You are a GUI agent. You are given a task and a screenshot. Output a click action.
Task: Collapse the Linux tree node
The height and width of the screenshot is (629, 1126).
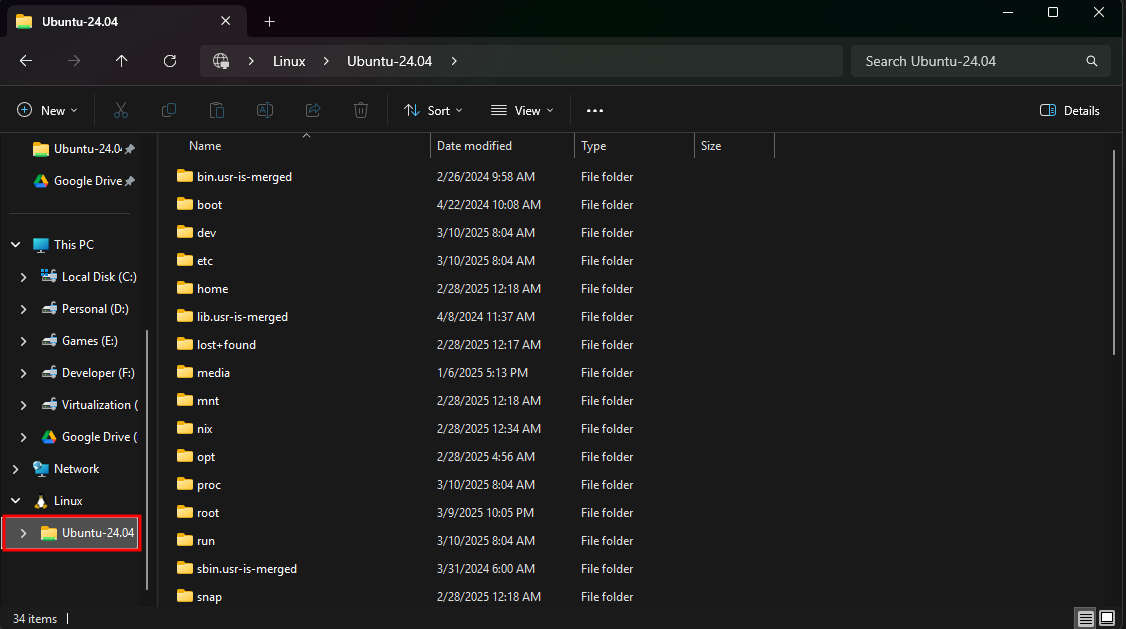16,501
